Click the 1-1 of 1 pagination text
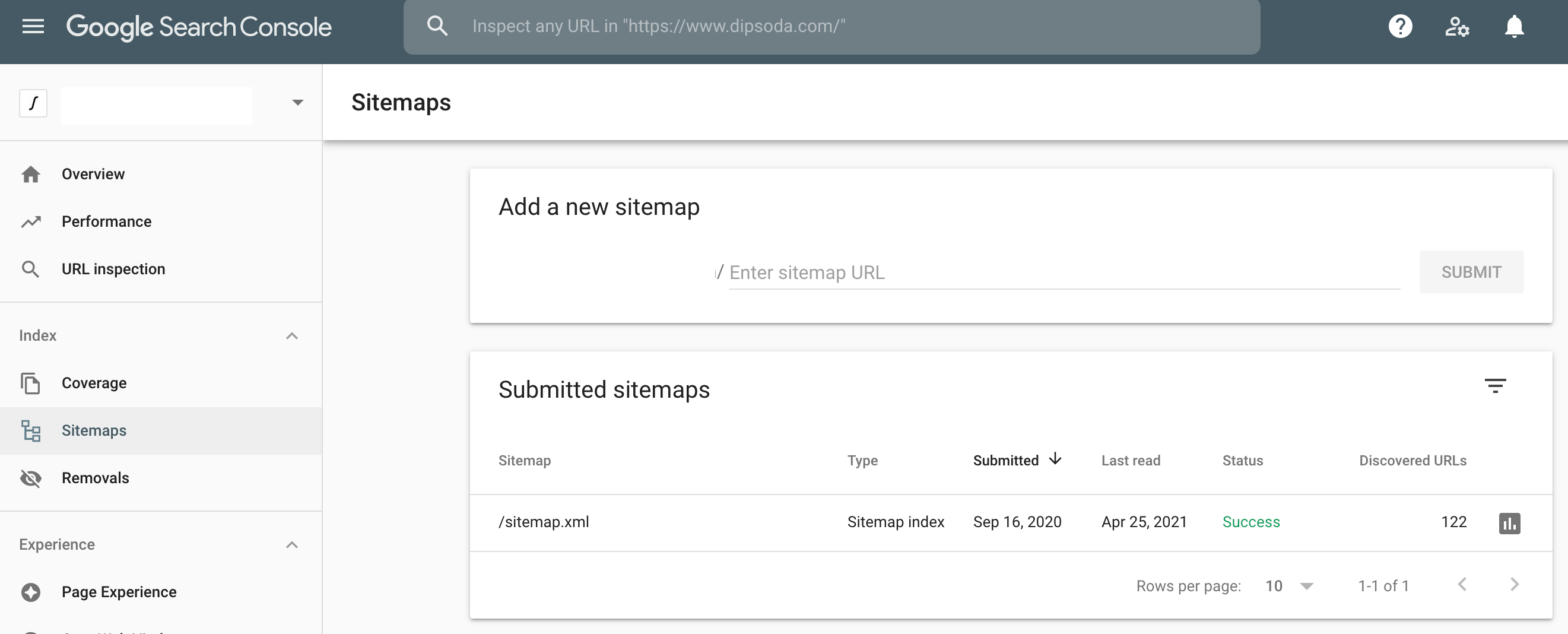The image size is (1568, 634). tap(1383, 586)
